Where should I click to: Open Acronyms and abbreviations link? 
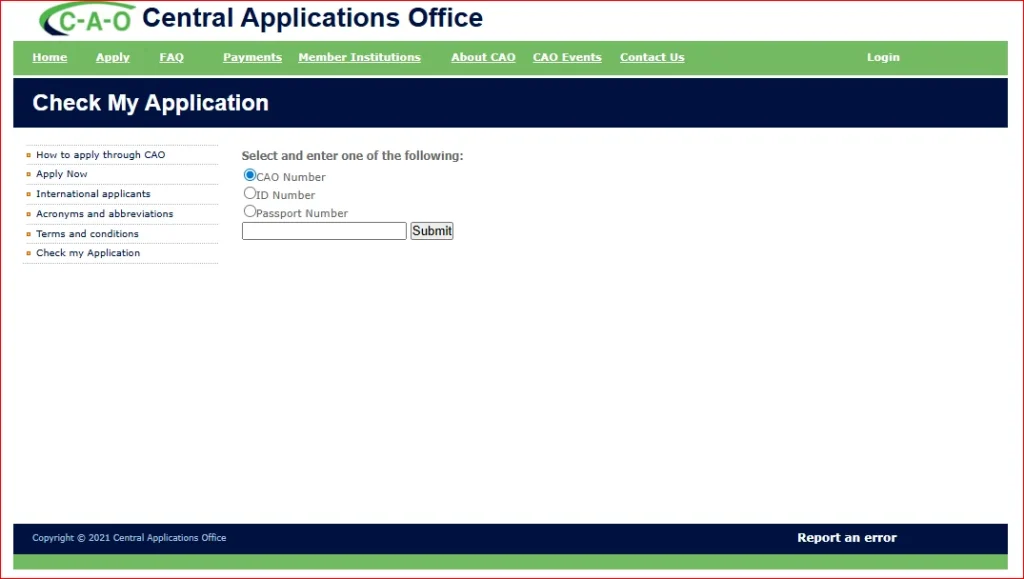pyautogui.click(x=104, y=213)
